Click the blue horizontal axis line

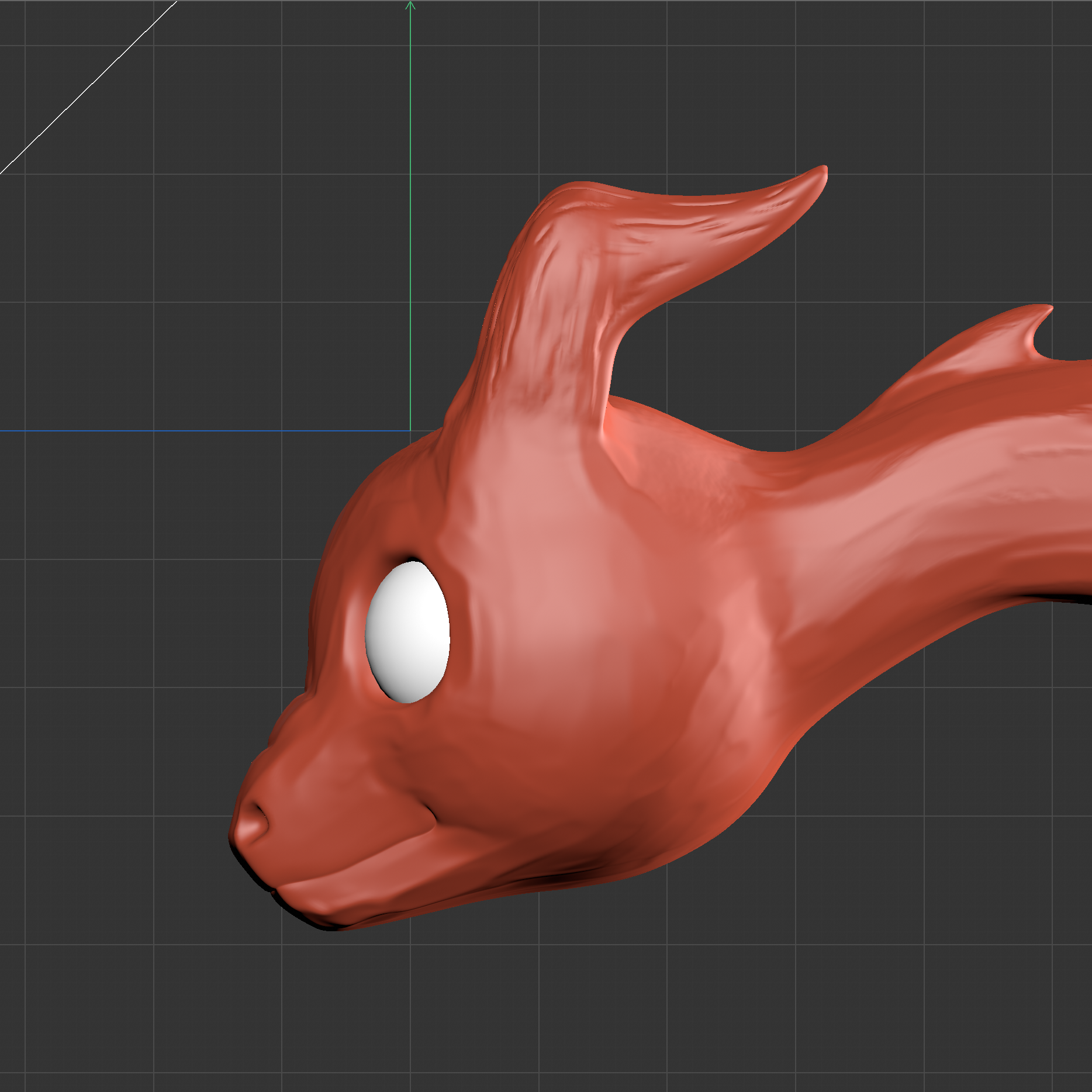pyautogui.click(x=205, y=431)
